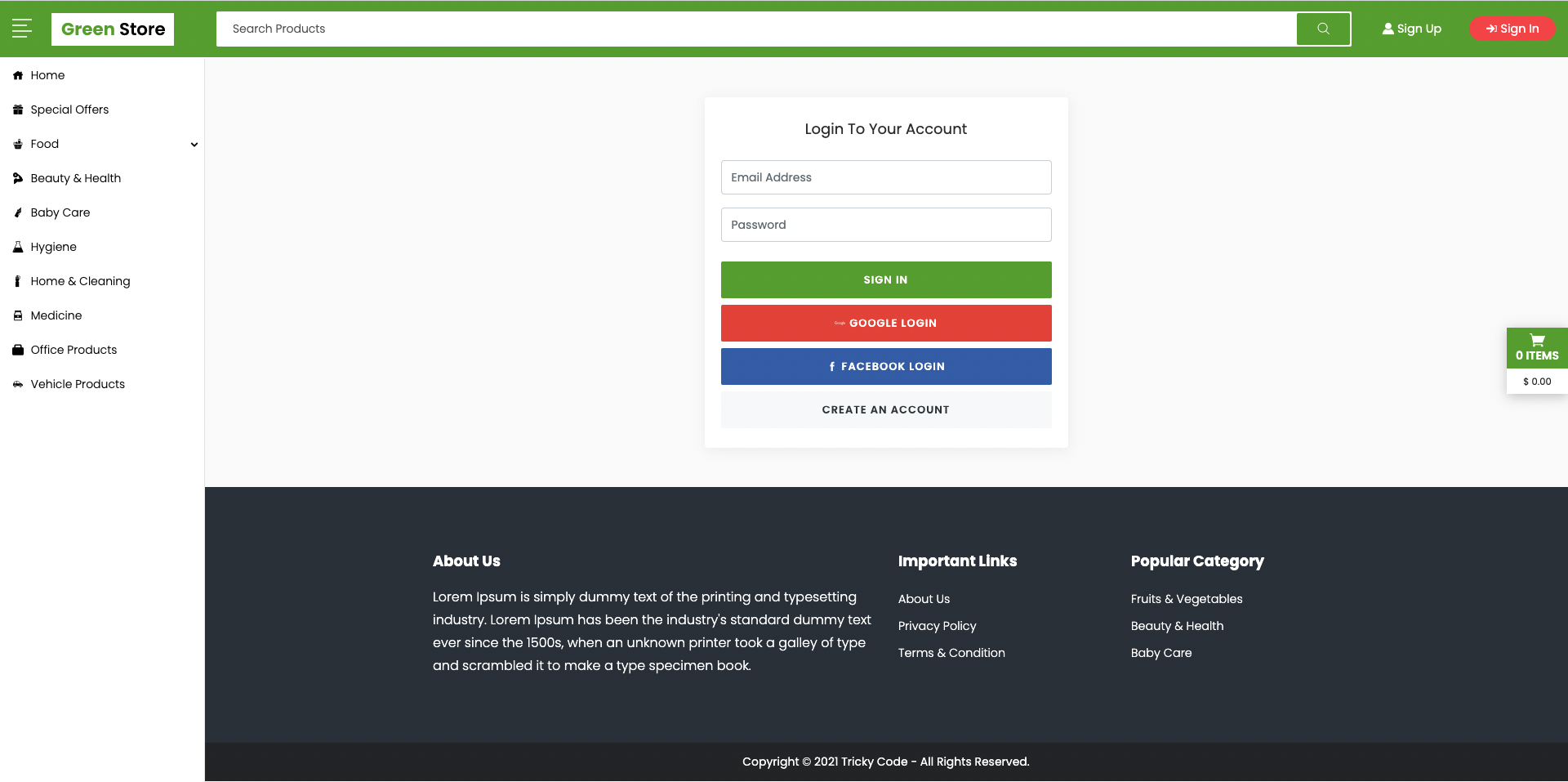Select Beauty & Health from sidebar
The height and width of the screenshot is (782, 1568).
coord(76,178)
